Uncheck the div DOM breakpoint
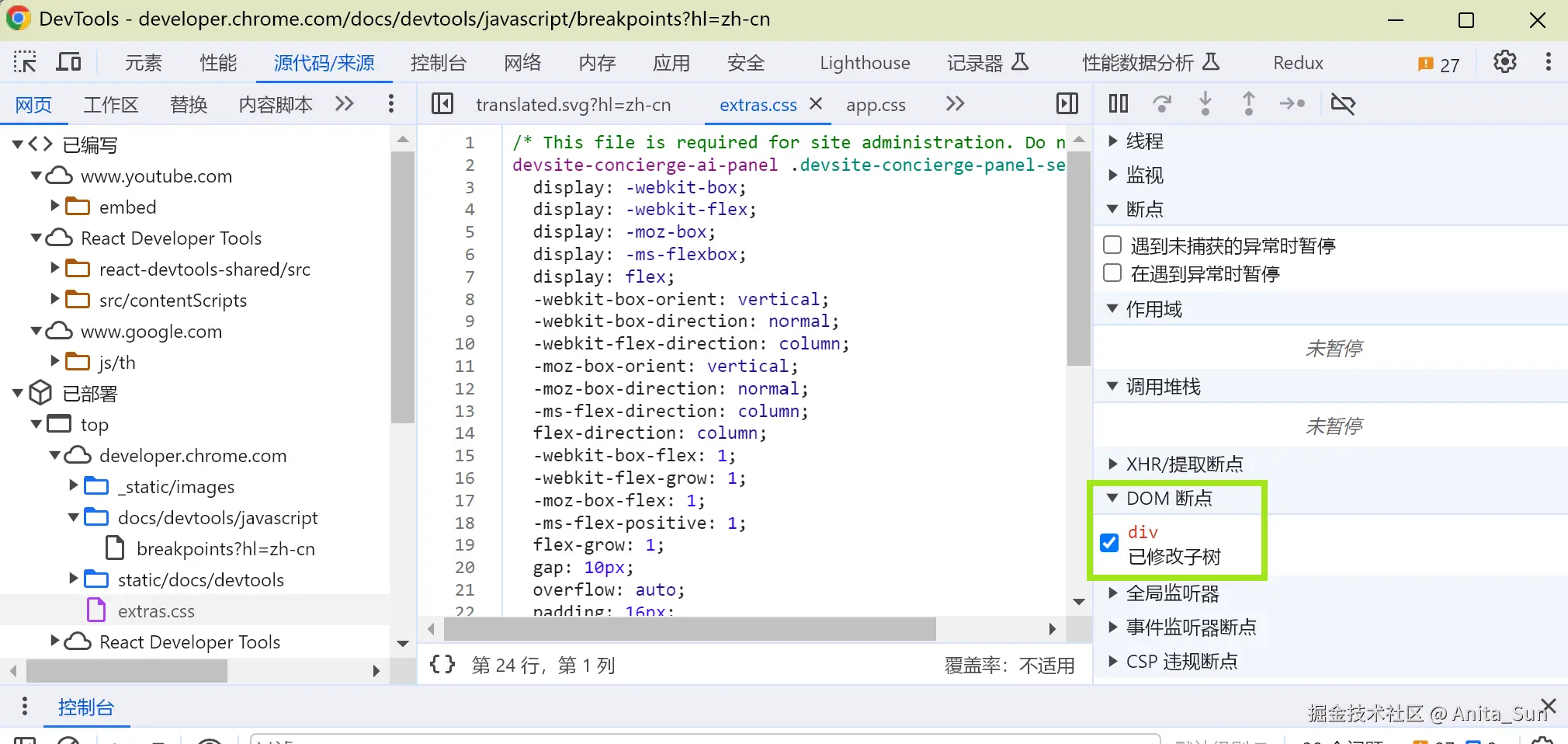Screen dimensions: 1568x744 coord(1110,543)
